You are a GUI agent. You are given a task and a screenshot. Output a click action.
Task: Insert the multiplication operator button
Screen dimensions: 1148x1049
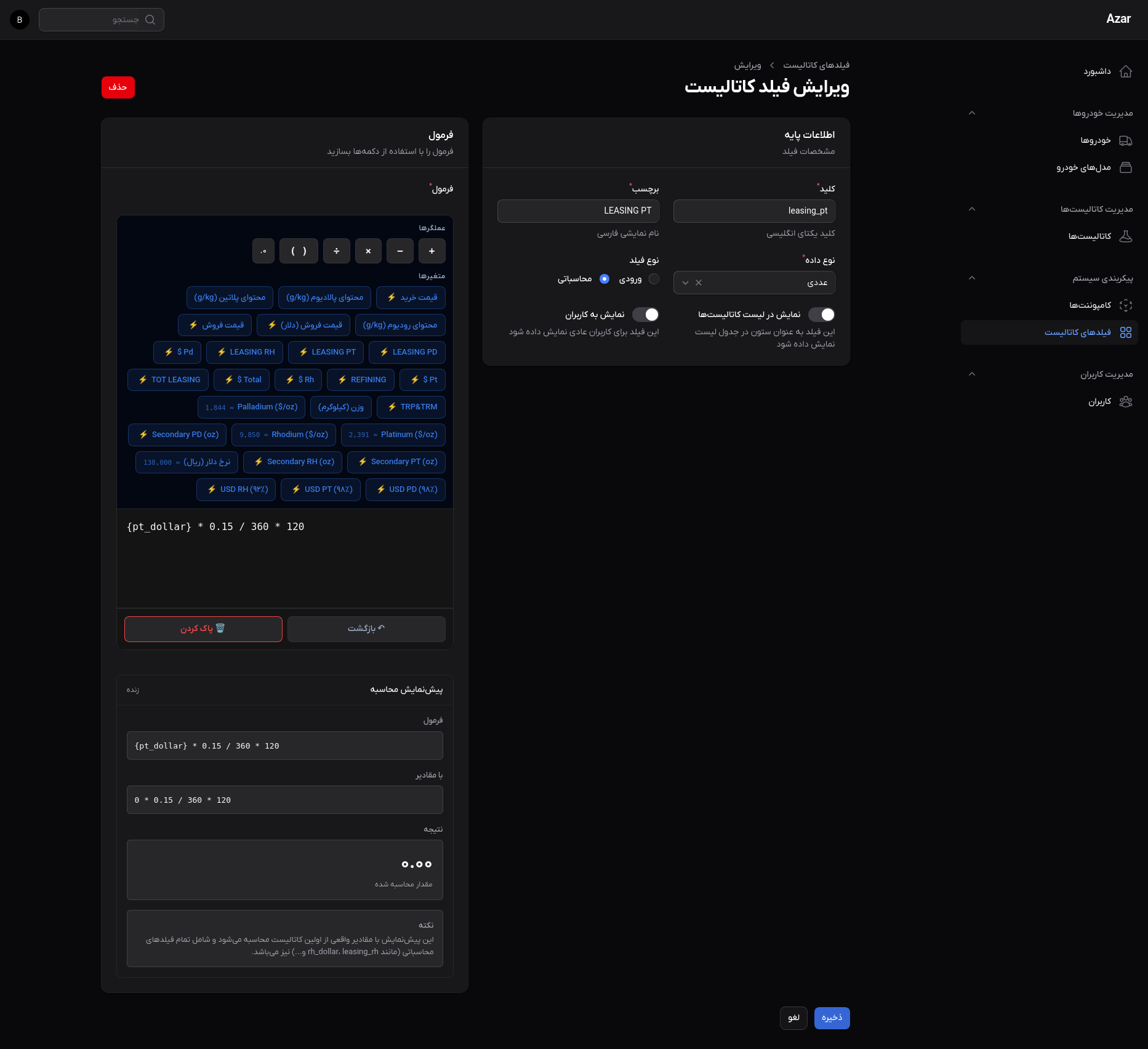(368, 251)
